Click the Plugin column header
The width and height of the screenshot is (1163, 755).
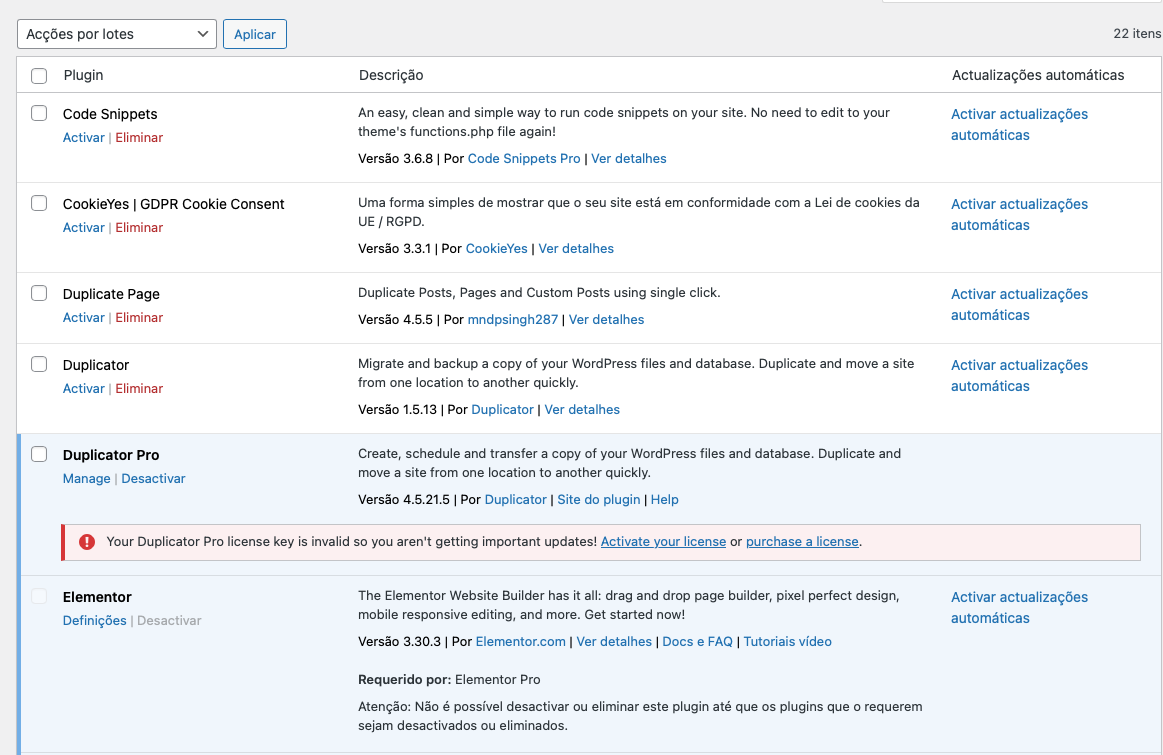(x=83, y=75)
